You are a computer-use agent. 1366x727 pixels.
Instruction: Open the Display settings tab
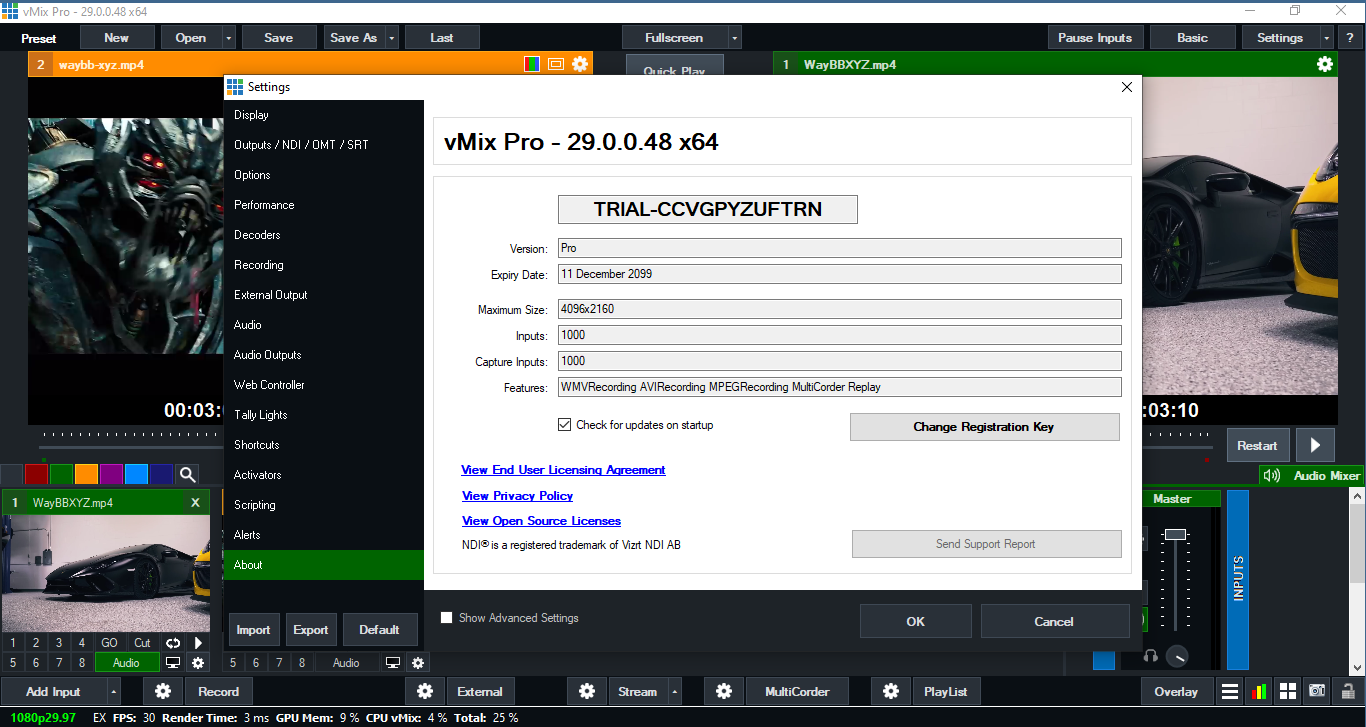324,115
